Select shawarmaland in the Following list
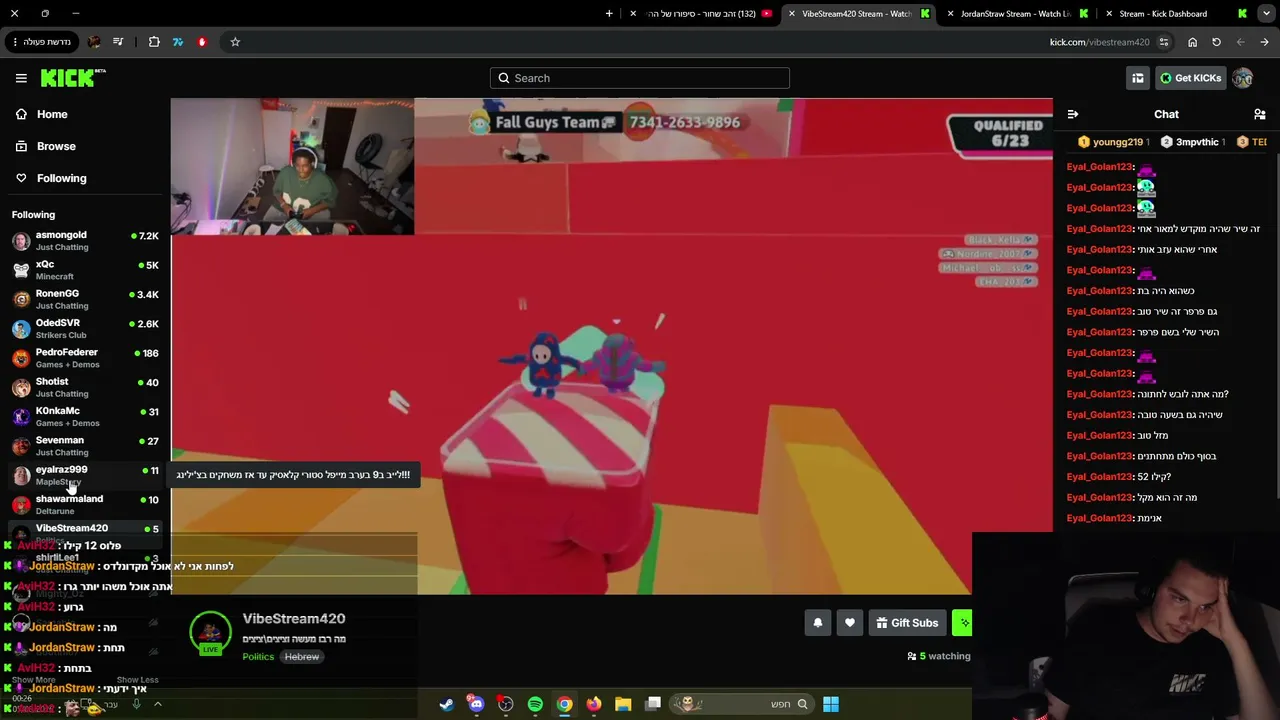This screenshot has width=1280, height=720. tap(85, 504)
